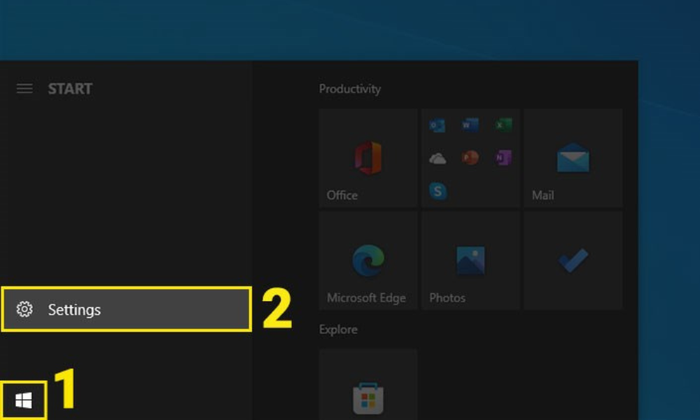Open Word from the Office tile group

tap(471, 126)
